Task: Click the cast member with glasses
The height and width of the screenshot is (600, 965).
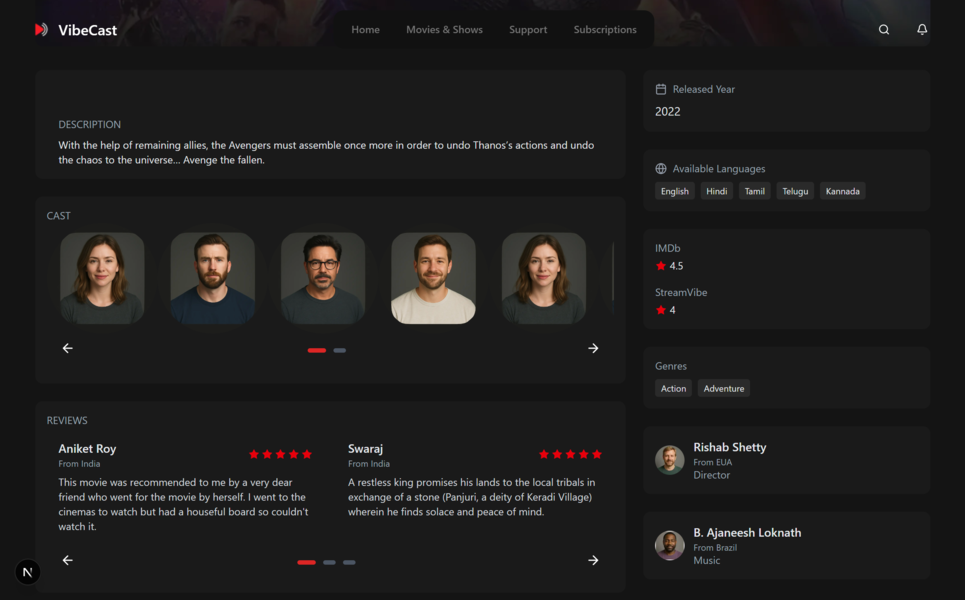Action: tap(323, 278)
